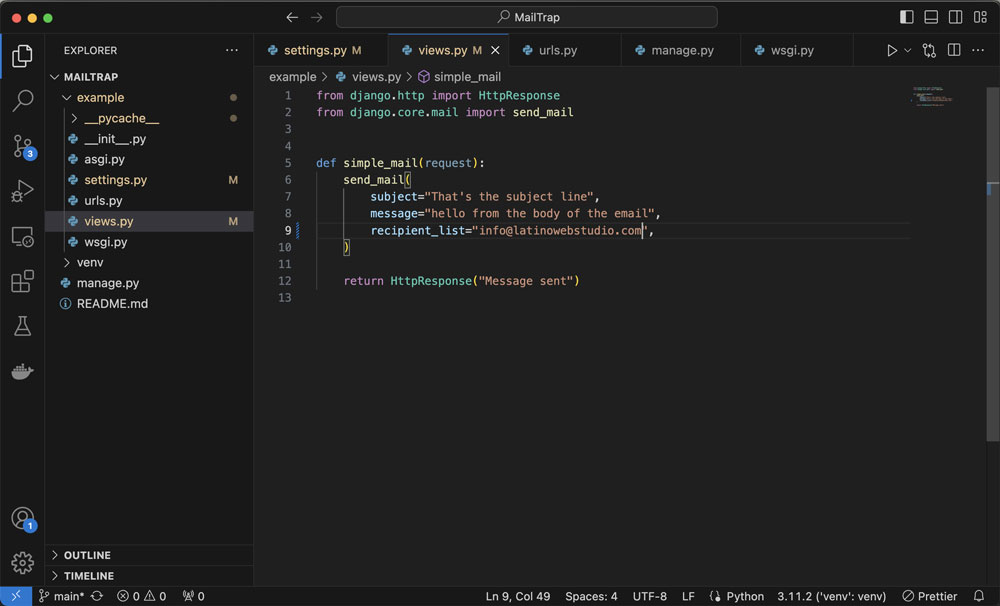1000x606 pixels.
Task: Collapse the example folder
Action: point(149,98)
